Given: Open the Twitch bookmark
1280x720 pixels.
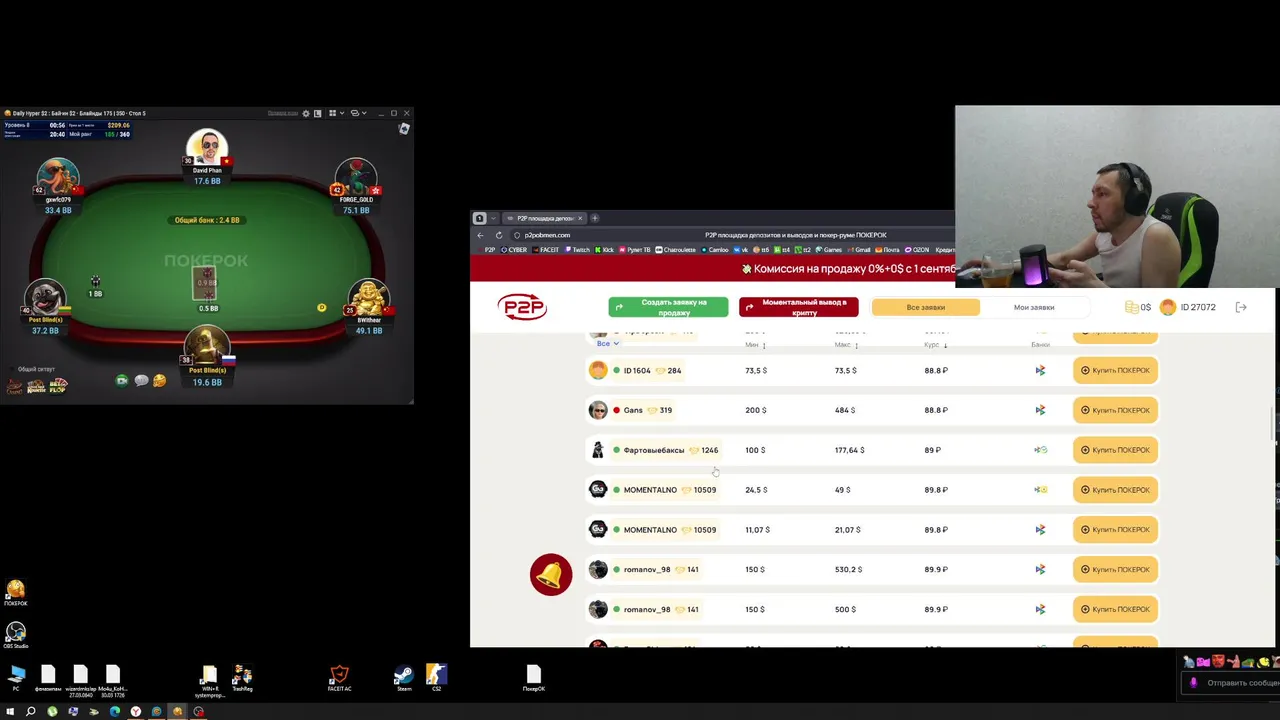Looking at the screenshot, I should (577, 249).
